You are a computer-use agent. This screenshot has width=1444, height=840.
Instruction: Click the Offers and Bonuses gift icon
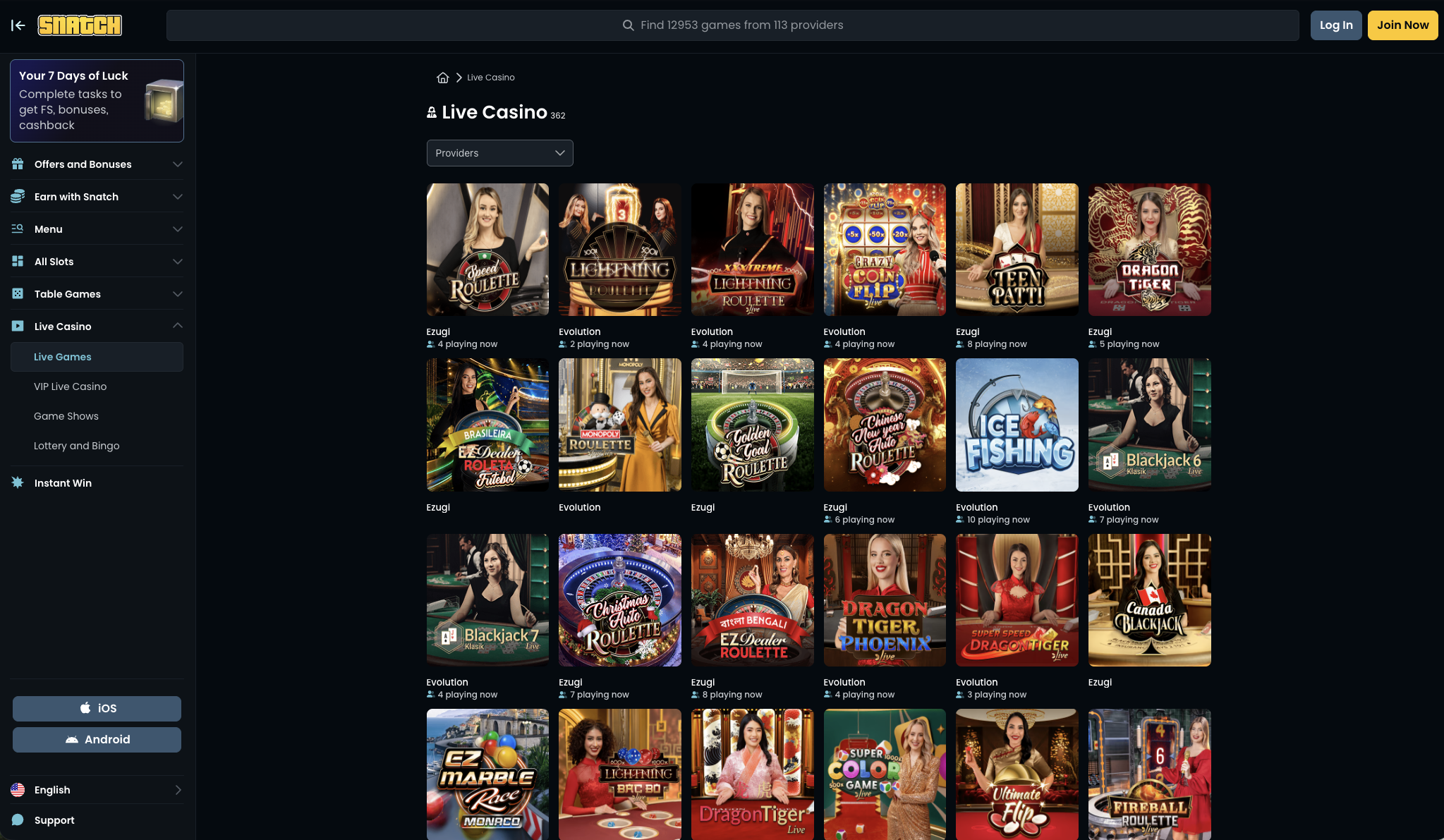[x=18, y=164]
